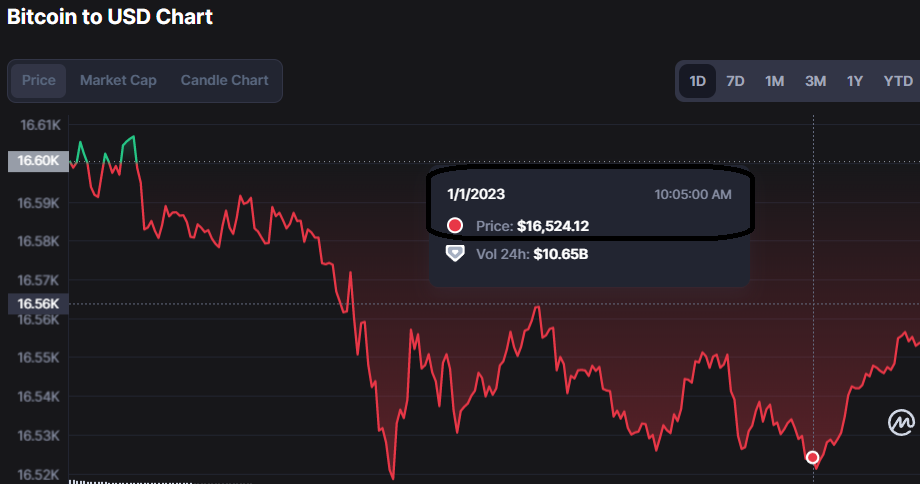Click the 16.54K y-axis label

38,397
